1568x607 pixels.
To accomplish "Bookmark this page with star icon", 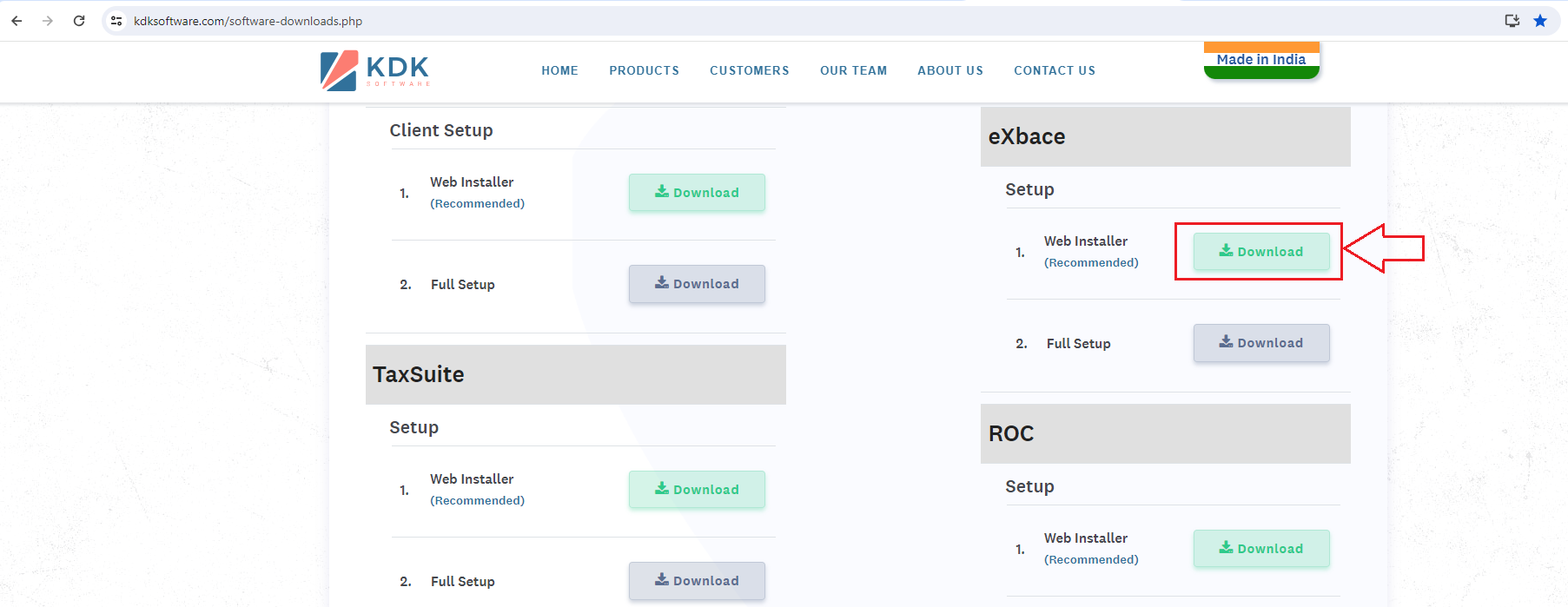I will [x=1540, y=21].
